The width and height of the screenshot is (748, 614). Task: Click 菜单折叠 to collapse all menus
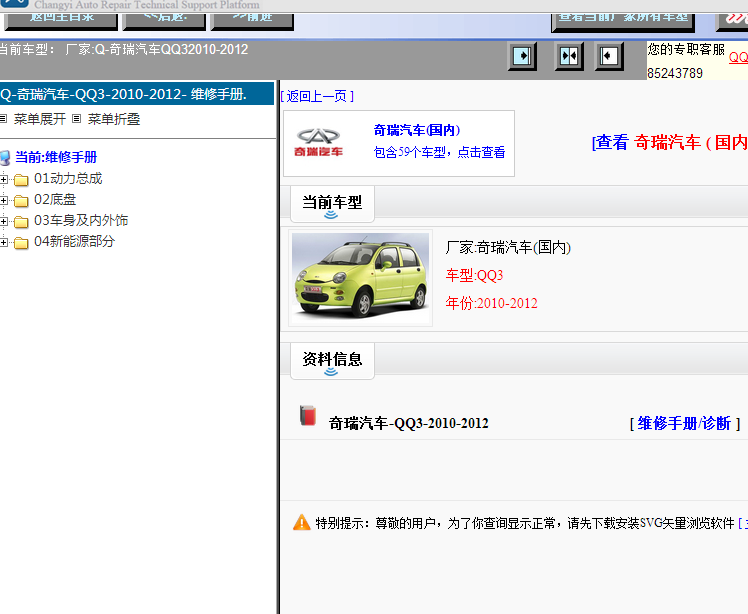pyautogui.click(x=114, y=119)
